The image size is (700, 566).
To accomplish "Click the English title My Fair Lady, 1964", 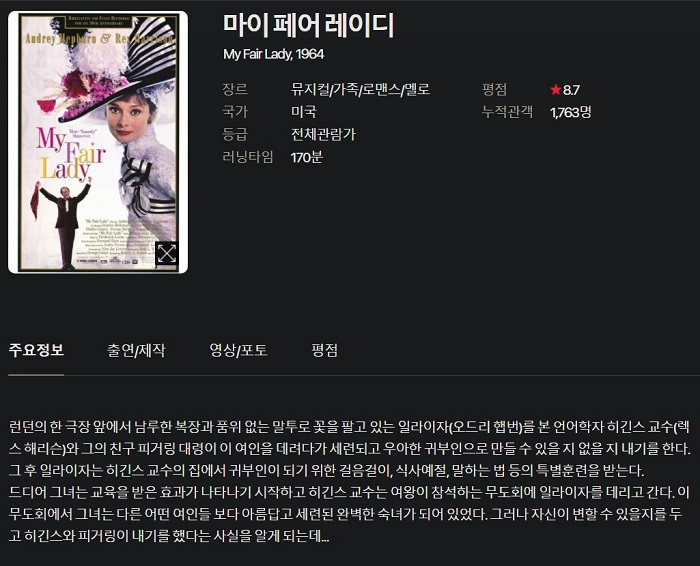I will [x=274, y=54].
